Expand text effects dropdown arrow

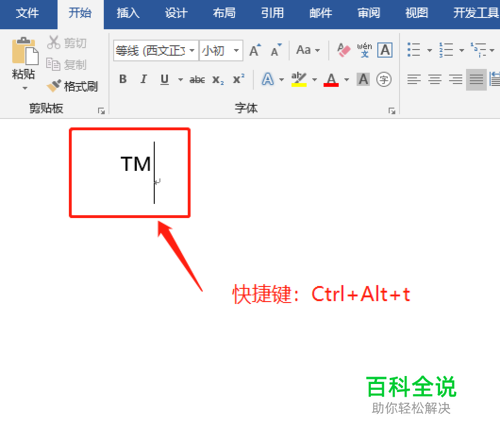click(281, 80)
